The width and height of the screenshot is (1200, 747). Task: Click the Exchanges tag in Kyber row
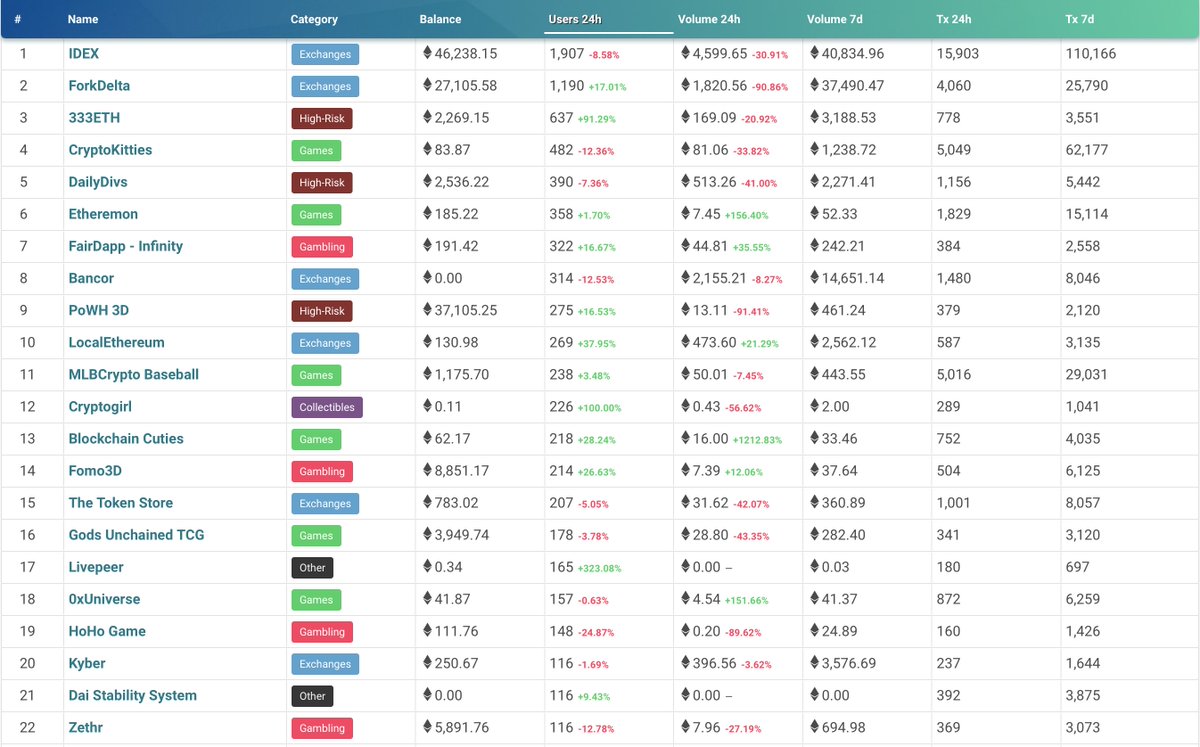coord(325,664)
